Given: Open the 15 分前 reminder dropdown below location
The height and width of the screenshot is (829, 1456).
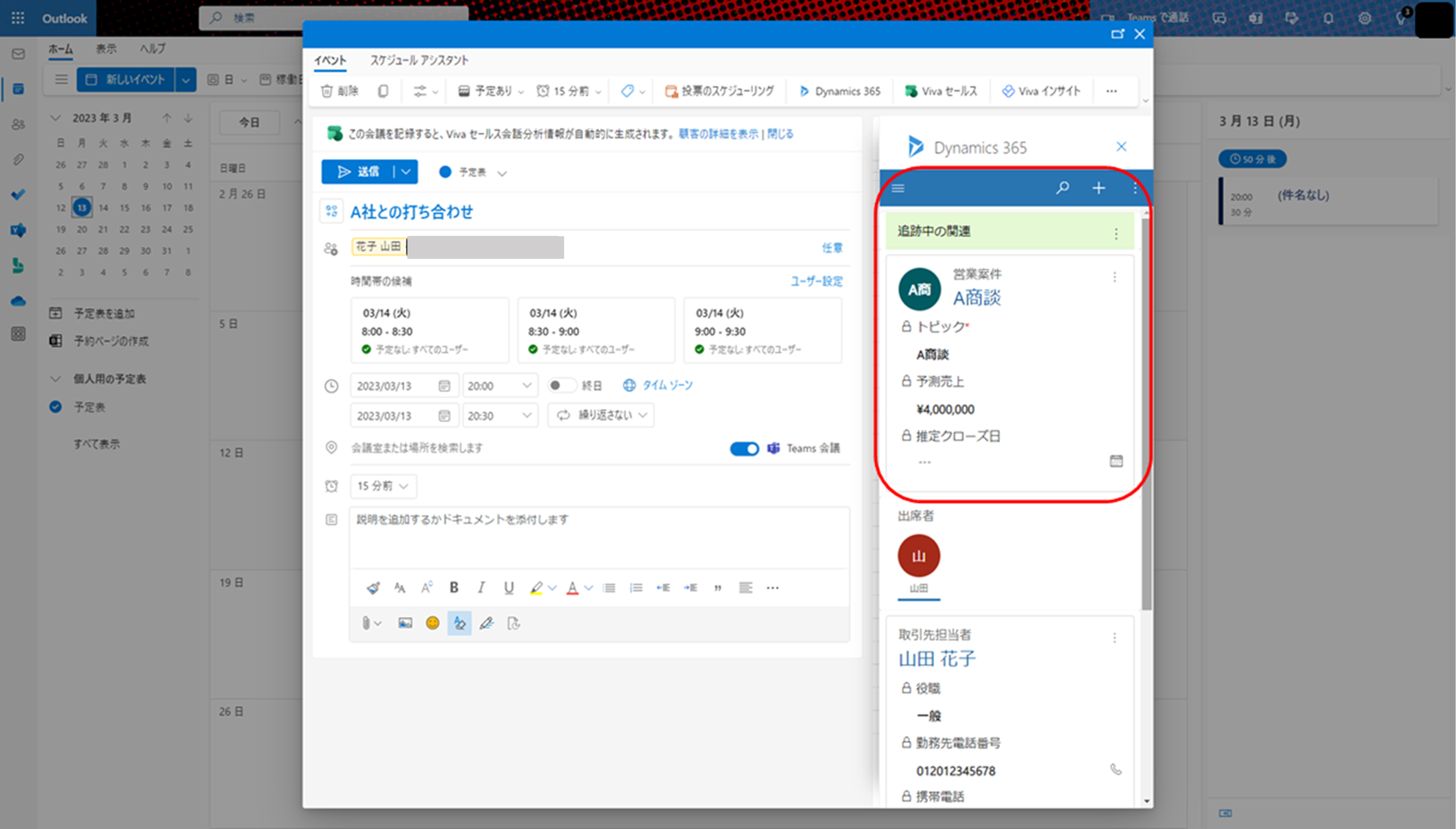Looking at the screenshot, I should pos(382,486).
